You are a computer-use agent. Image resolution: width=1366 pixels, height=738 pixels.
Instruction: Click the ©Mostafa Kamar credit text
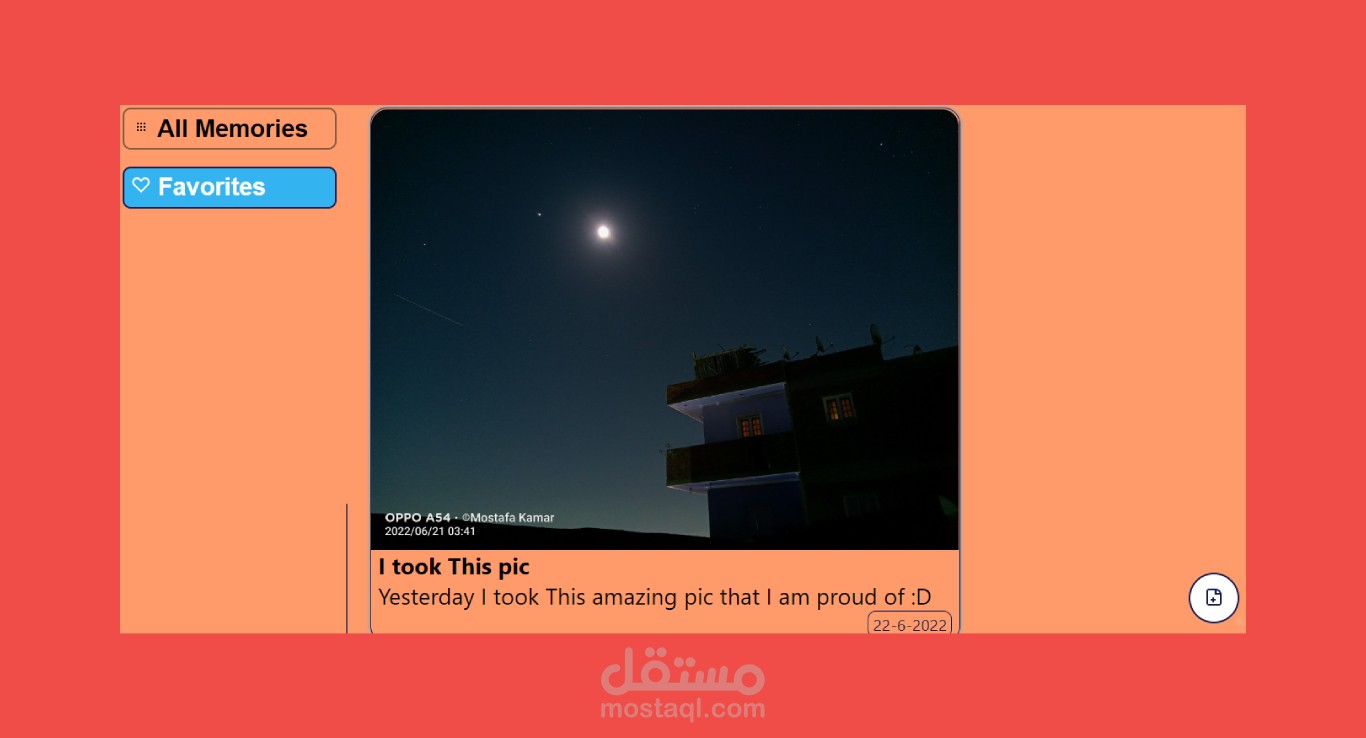pos(508,518)
